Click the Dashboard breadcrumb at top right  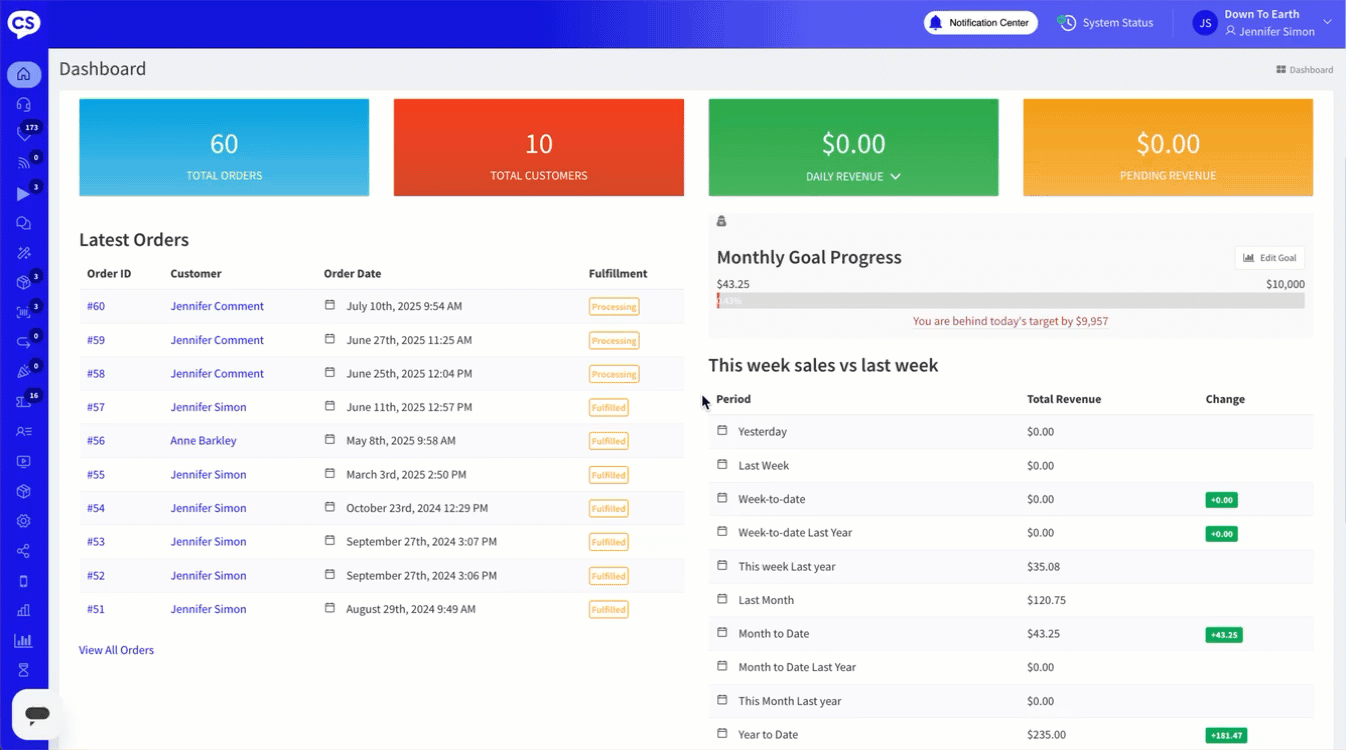(x=1310, y=70)
